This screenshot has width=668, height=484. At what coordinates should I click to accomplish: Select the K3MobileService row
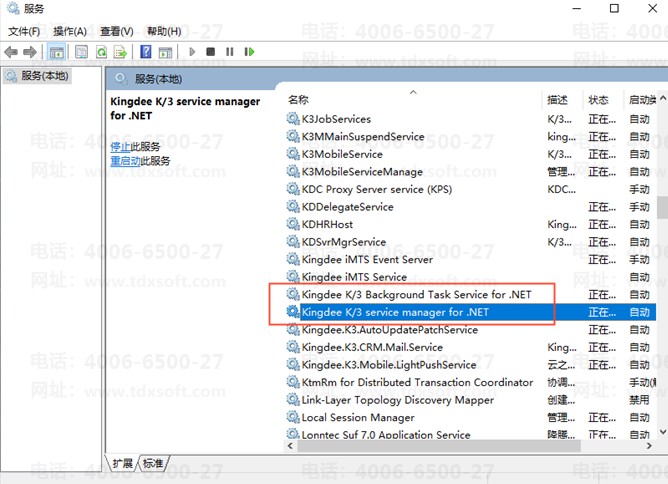pyautogui.click(x=470, y=154)
